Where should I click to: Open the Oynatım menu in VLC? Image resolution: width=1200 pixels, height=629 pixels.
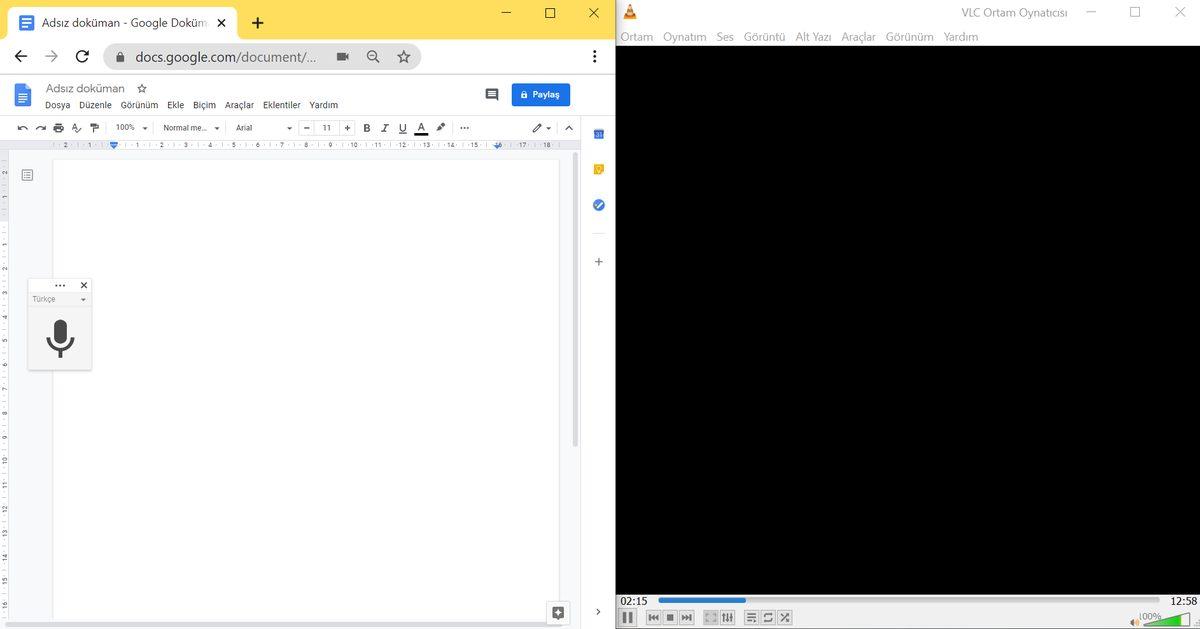point(684,36)
